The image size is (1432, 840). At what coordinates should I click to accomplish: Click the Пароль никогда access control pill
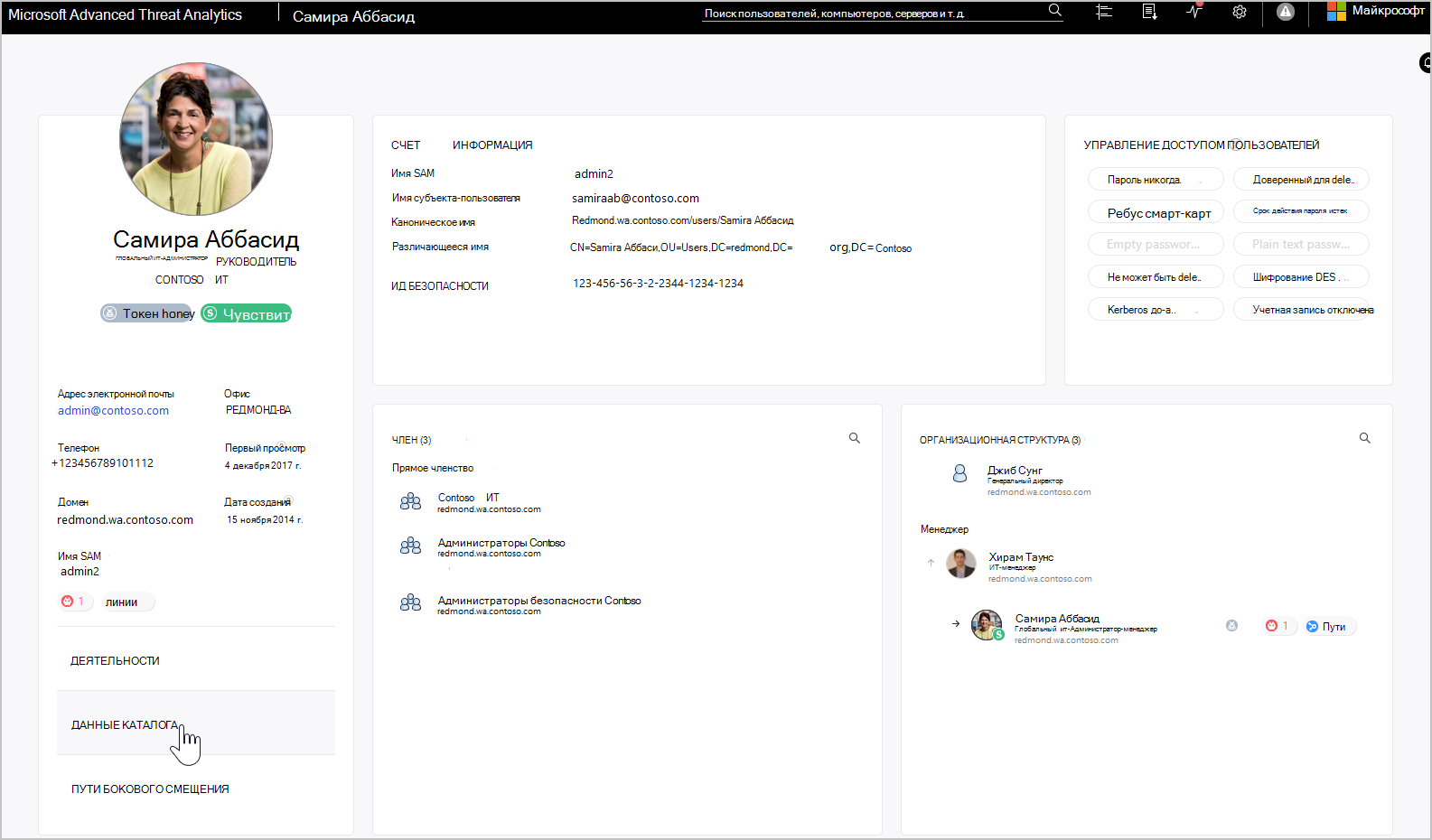click(x=1156, y=180)
